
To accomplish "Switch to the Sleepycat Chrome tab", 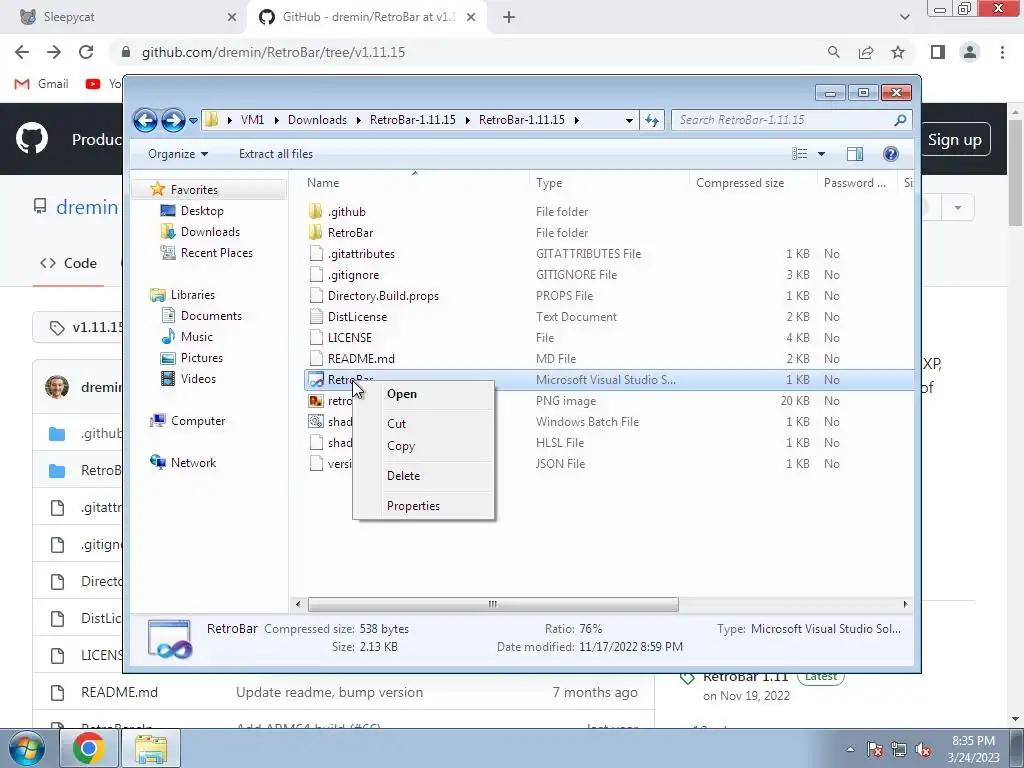I will (x=123, y=17).
